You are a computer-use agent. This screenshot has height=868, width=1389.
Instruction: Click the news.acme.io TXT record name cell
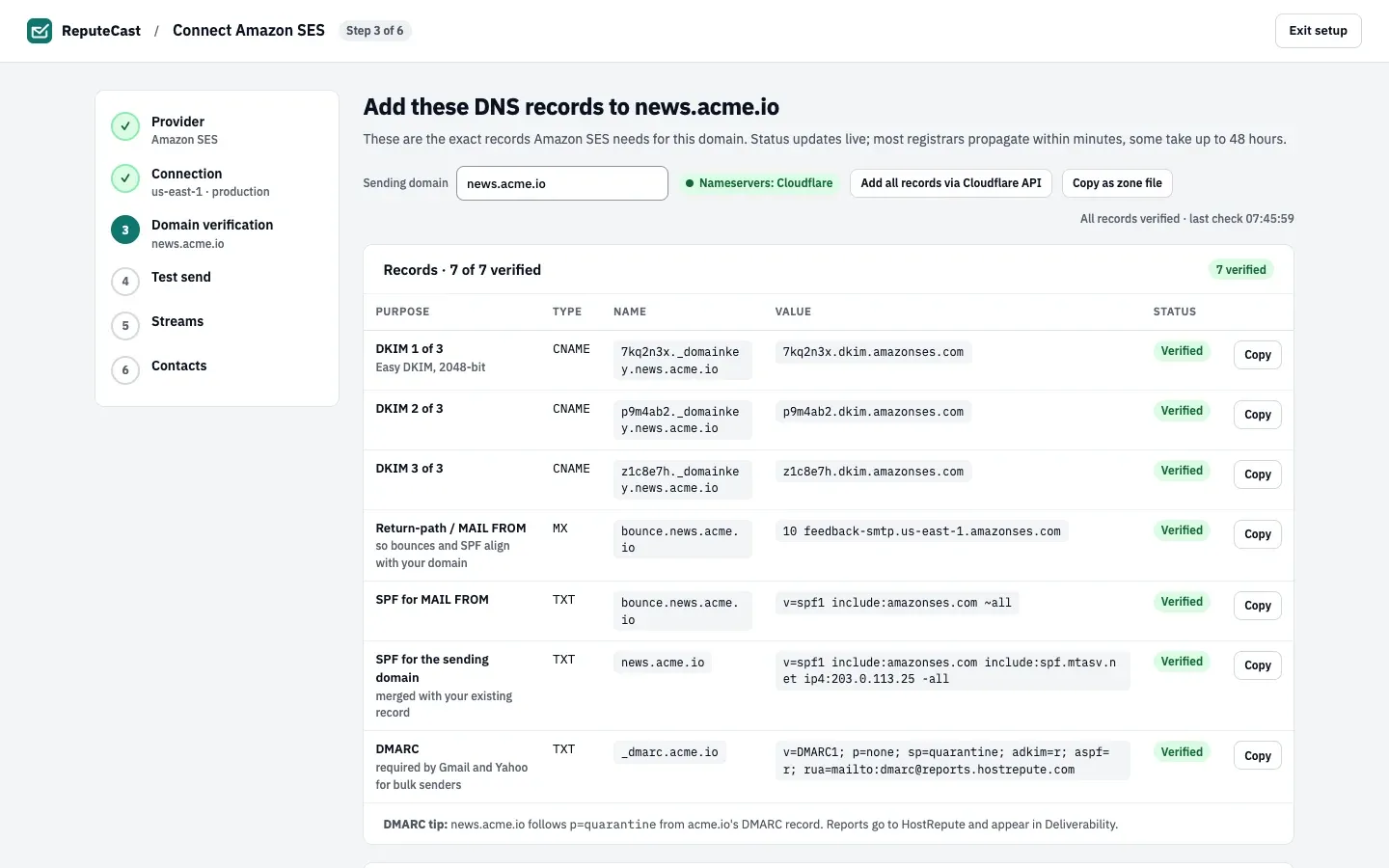[x=663, y=663]
